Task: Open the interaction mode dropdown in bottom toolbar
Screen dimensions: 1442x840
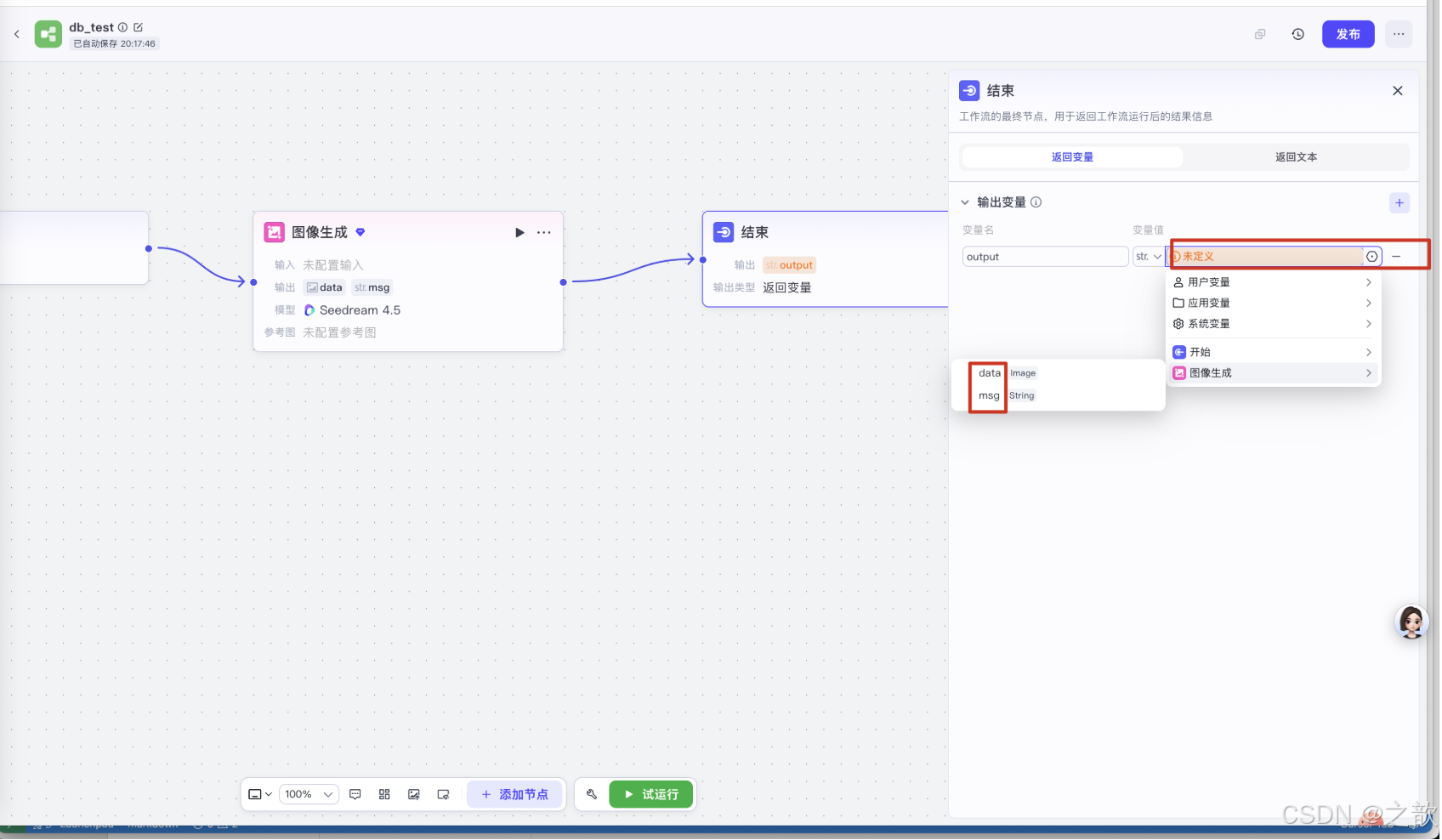Action: (260, 795)
